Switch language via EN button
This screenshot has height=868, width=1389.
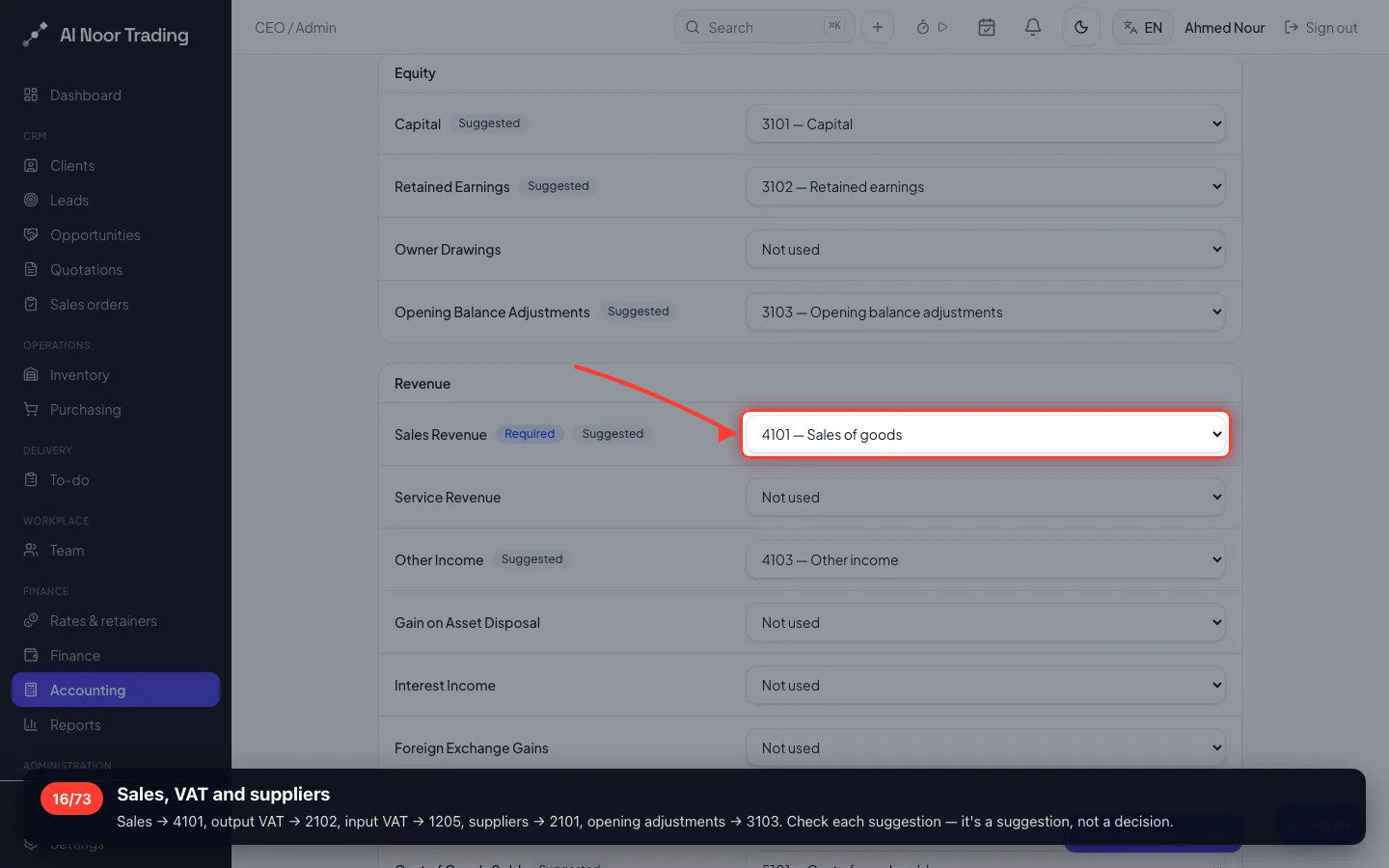1143,27
